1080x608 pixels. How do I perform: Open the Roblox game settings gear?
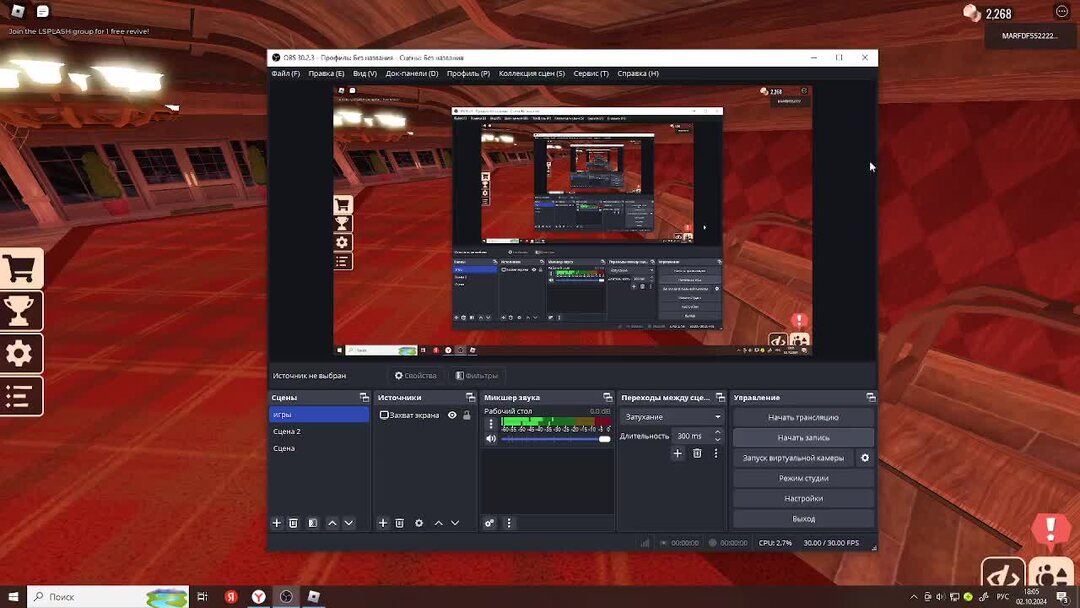pos(21,354)
